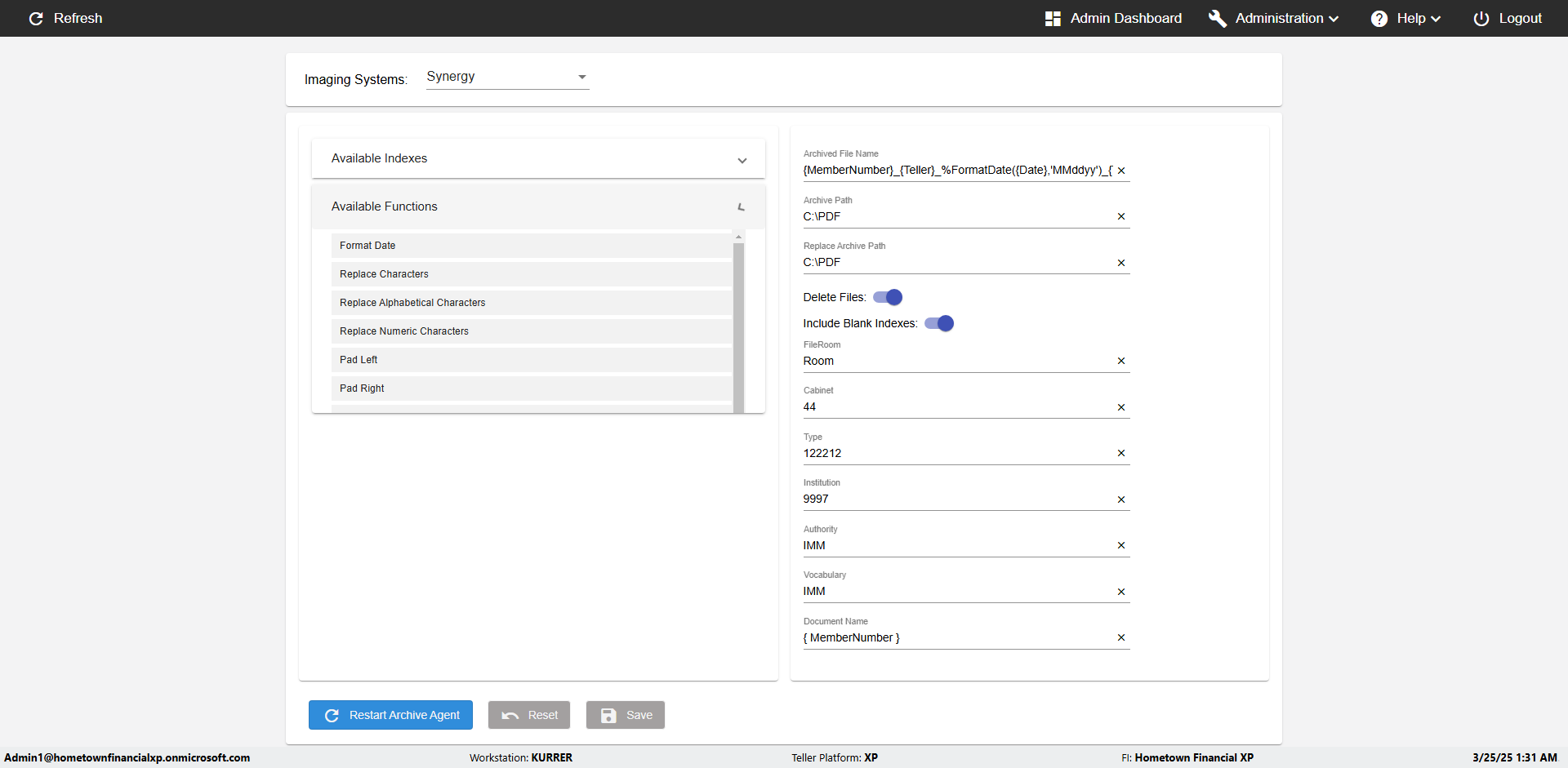Click the Logout power icon

click(x=1481, y=19)
